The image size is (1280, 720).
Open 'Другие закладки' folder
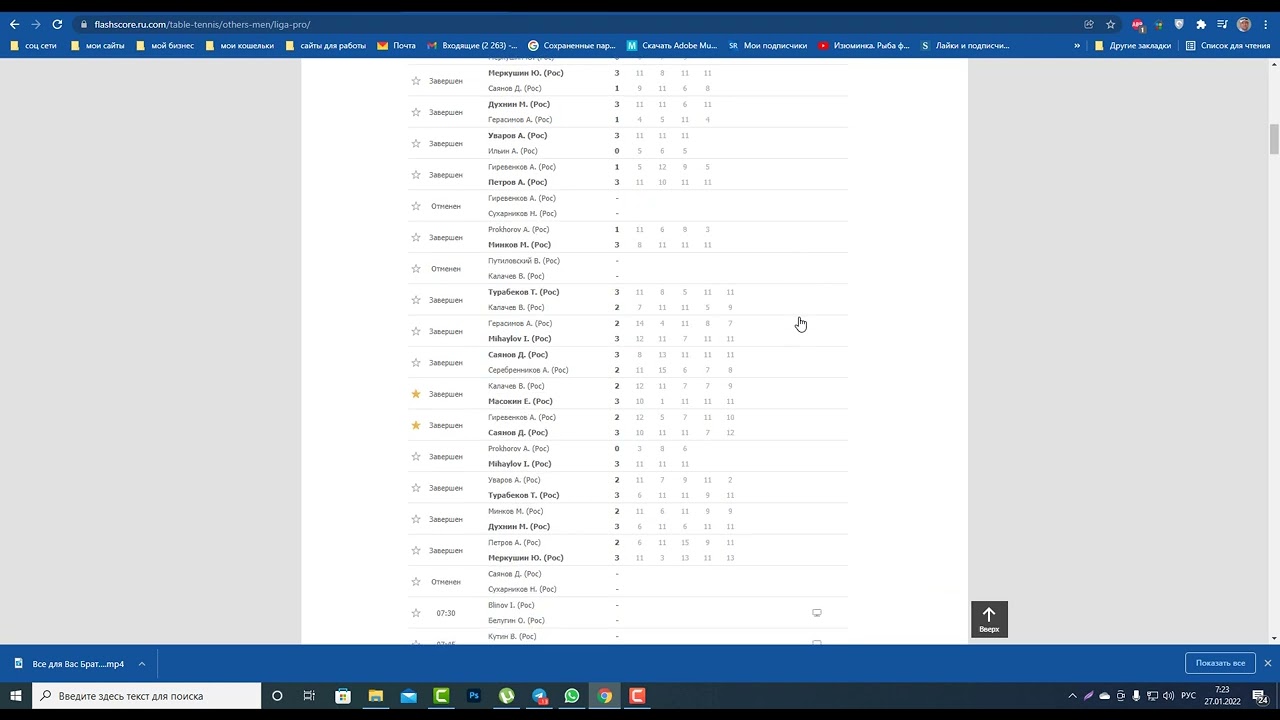coord(1133,45)
